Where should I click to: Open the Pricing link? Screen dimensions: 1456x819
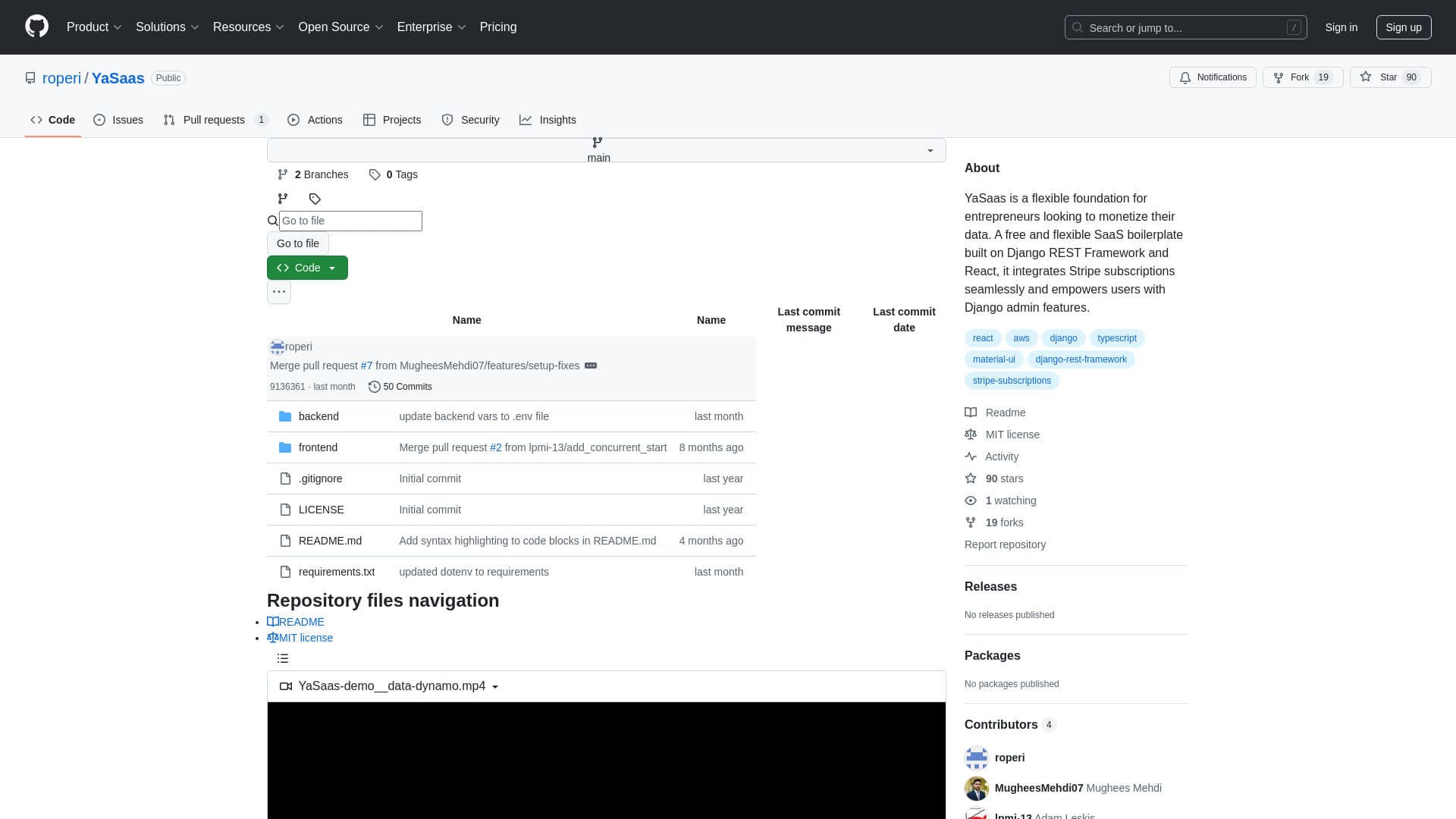pos(498,27)
